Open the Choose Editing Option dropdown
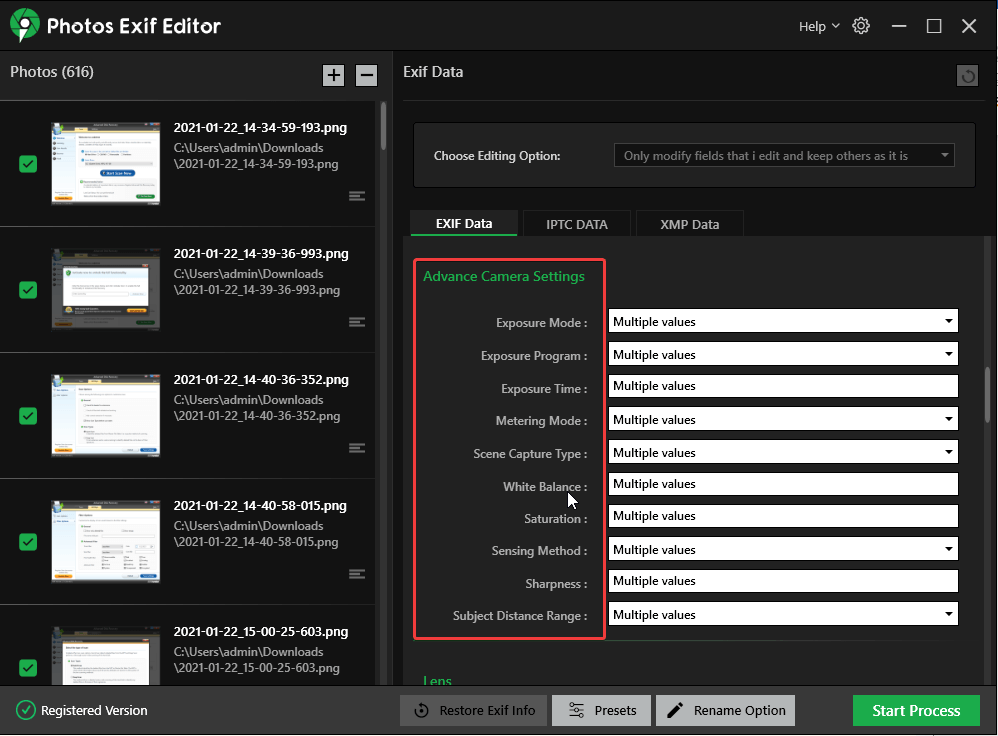The height and width of the screenshot is (736, 998). click(x=783, y=155)
